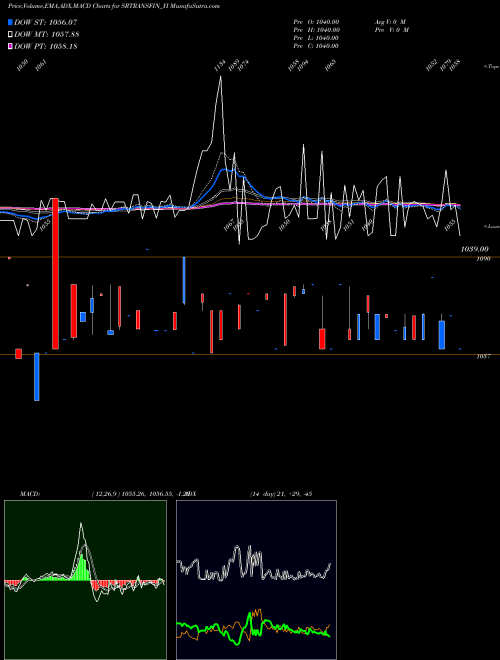
Task: Click the tallest red candlestick bar
Action: tap(55, 274)
